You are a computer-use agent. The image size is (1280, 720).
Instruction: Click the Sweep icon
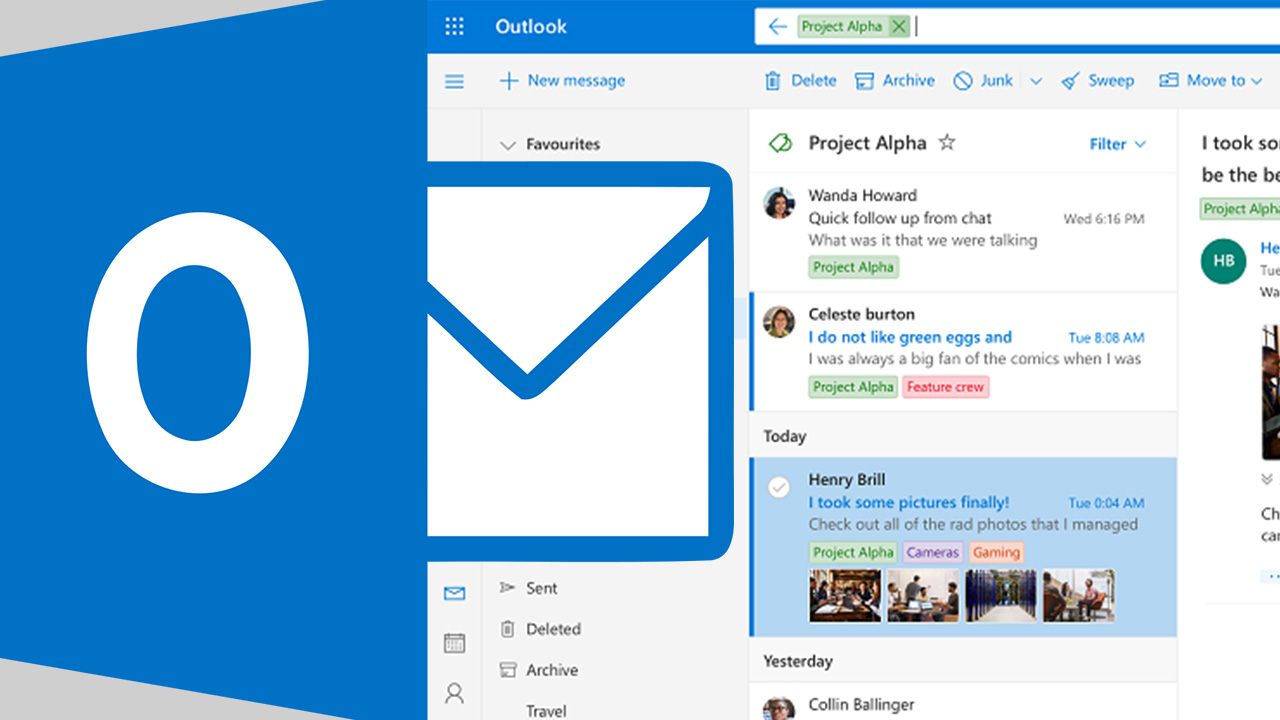[1070, 80]
